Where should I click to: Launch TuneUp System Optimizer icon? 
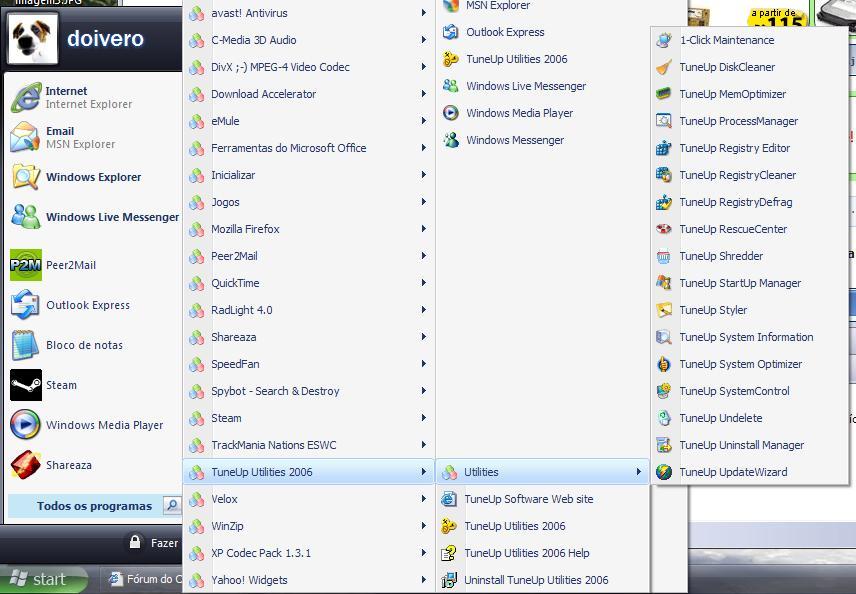pos(663,364)
